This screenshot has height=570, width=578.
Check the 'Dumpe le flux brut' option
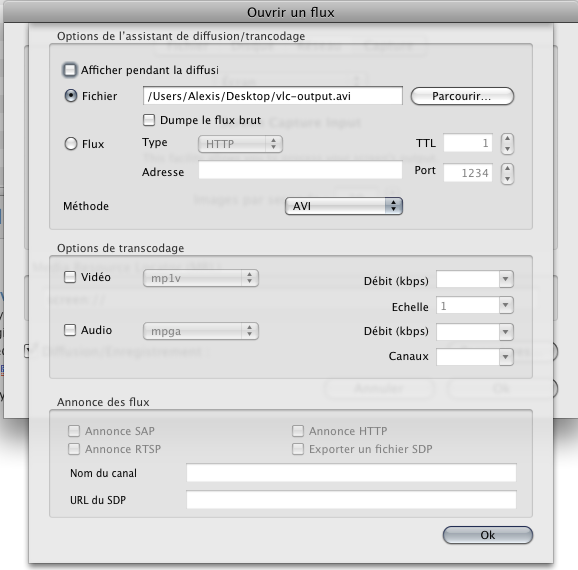[149, 120]
